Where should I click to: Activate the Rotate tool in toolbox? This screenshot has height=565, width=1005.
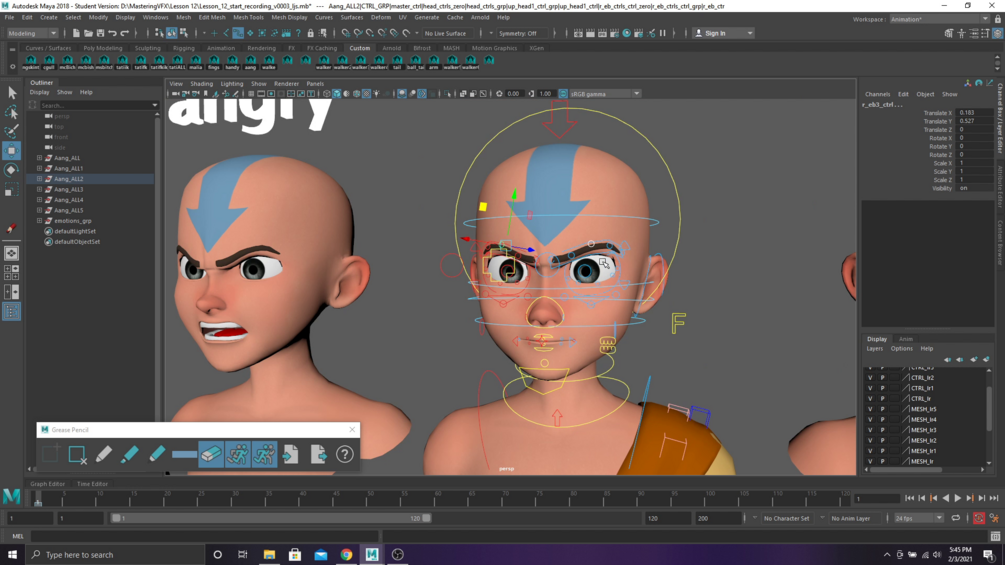pyautogui.click(x=12, y=170)
